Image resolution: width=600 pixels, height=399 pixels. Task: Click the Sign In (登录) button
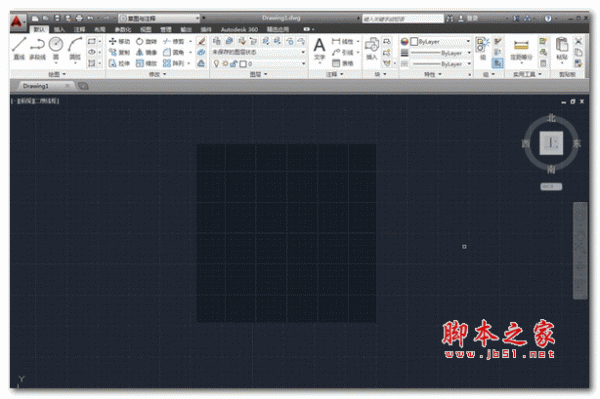pos(469,18)
